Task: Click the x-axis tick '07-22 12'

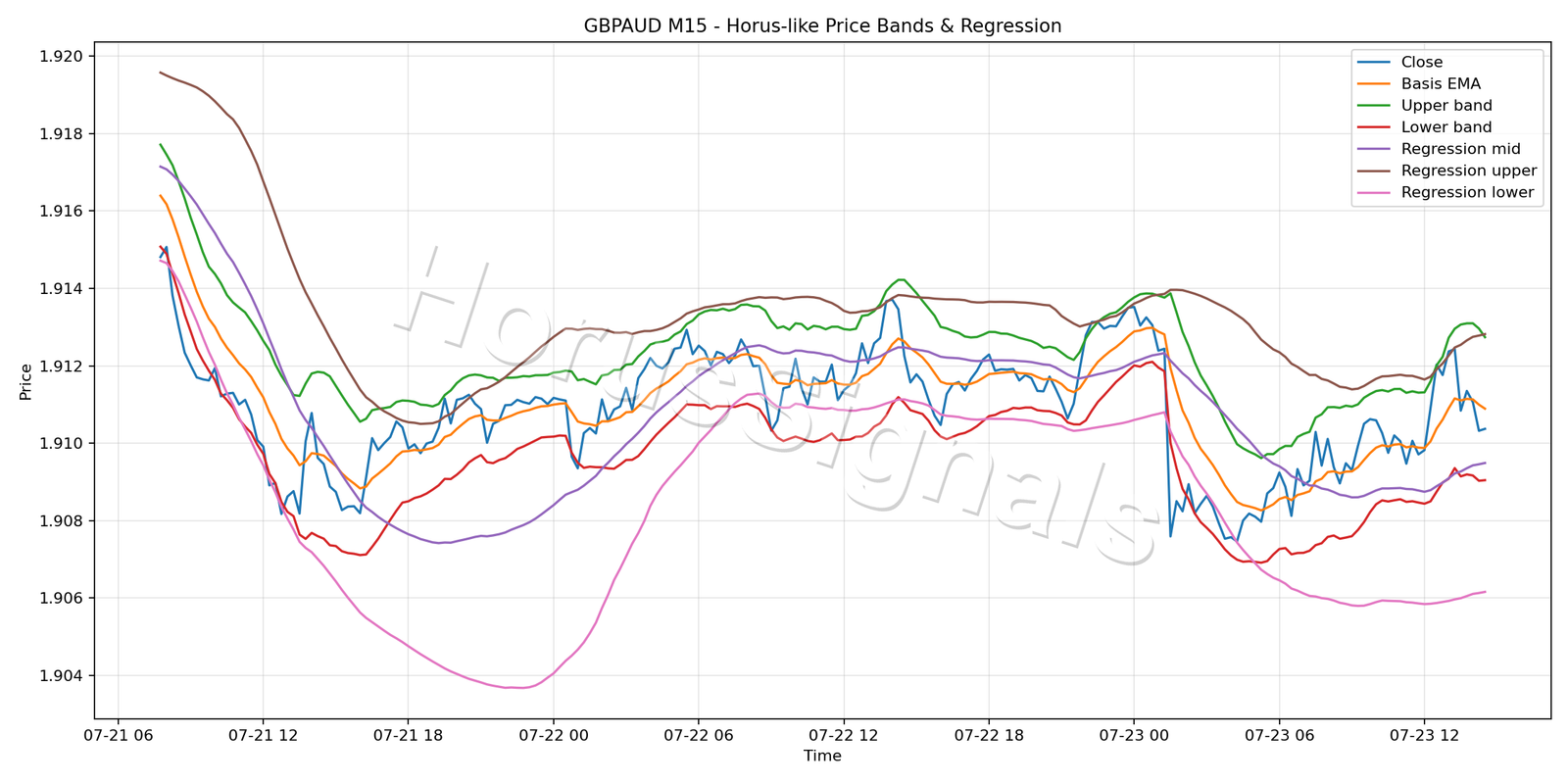Action: coord(843,735)
